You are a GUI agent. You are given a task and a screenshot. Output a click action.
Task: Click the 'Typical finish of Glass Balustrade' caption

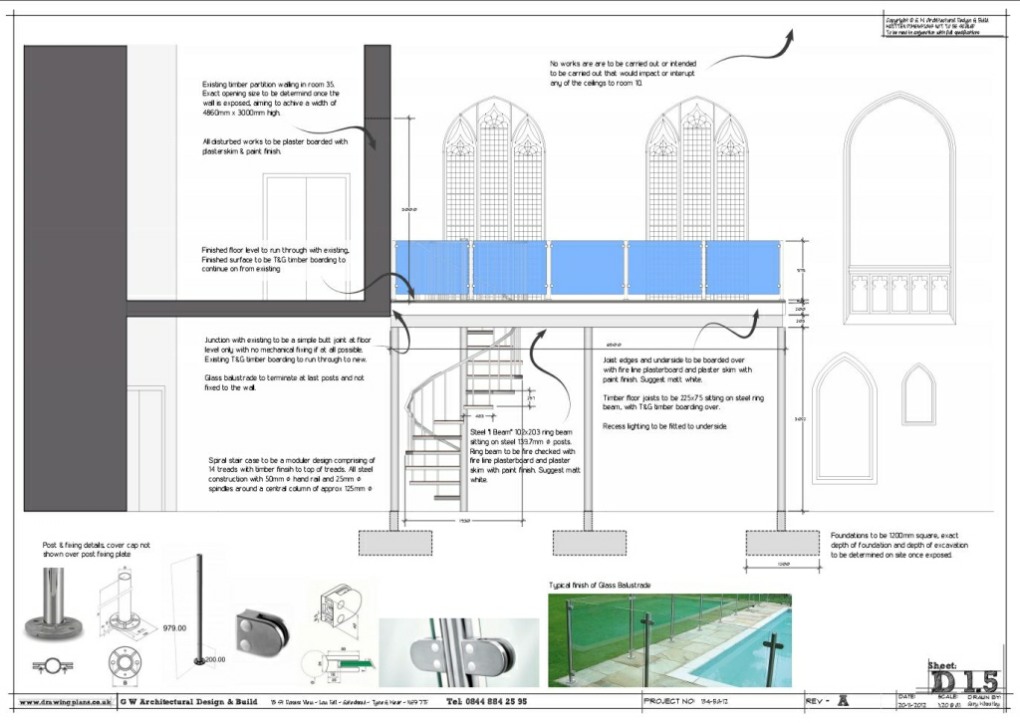(x=599, y=585)
